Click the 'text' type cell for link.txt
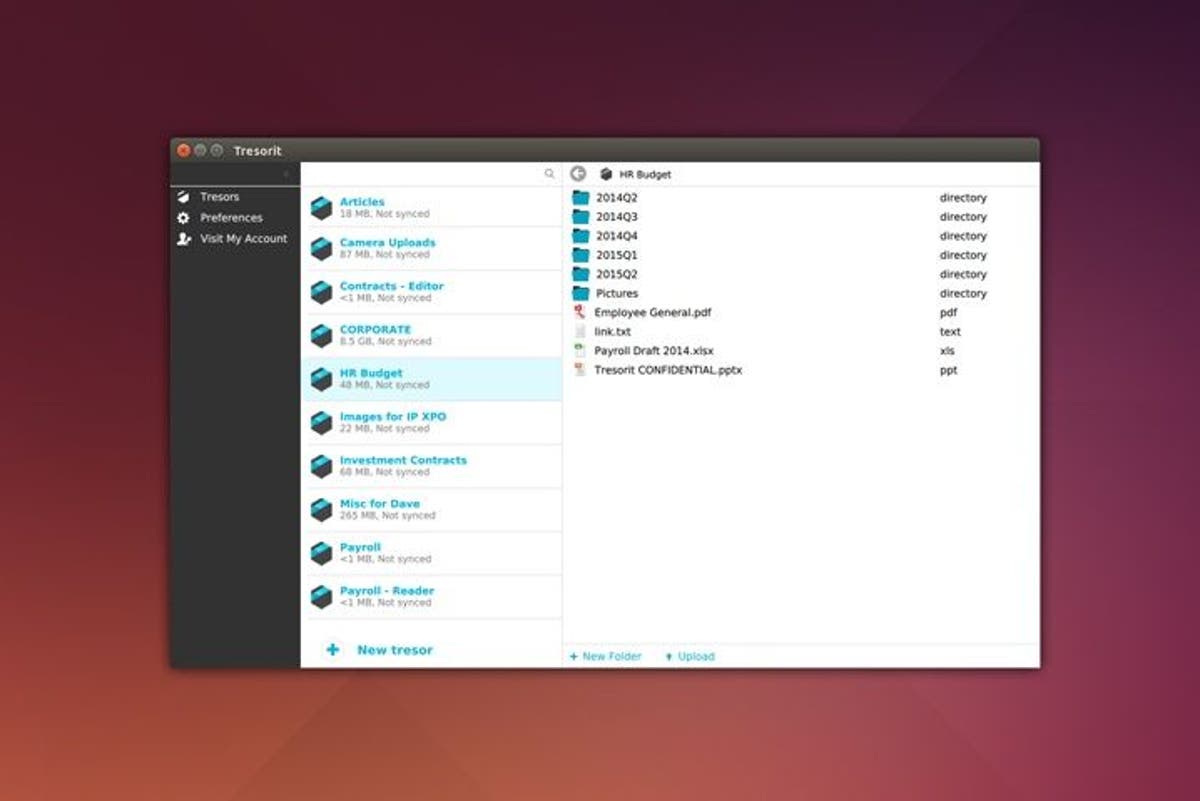Viewport: 1200px width, 801px height. click(950, 332)
